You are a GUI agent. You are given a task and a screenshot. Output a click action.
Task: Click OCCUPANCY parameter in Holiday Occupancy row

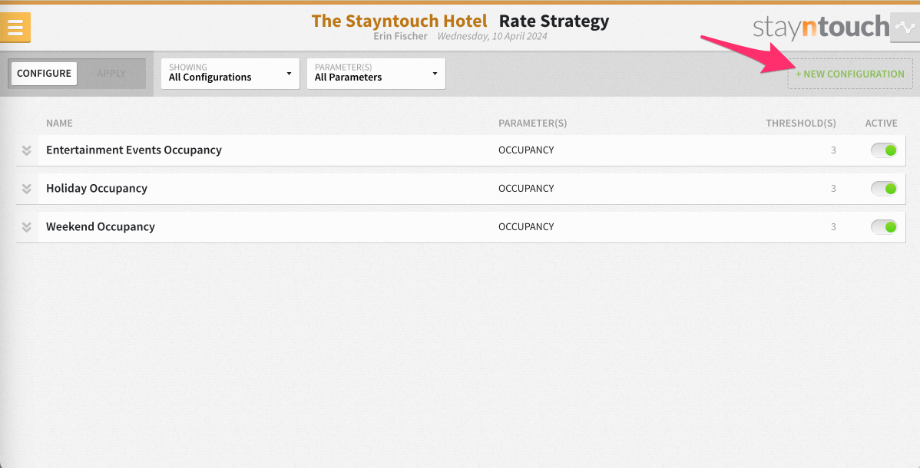[x=526, y=188]
